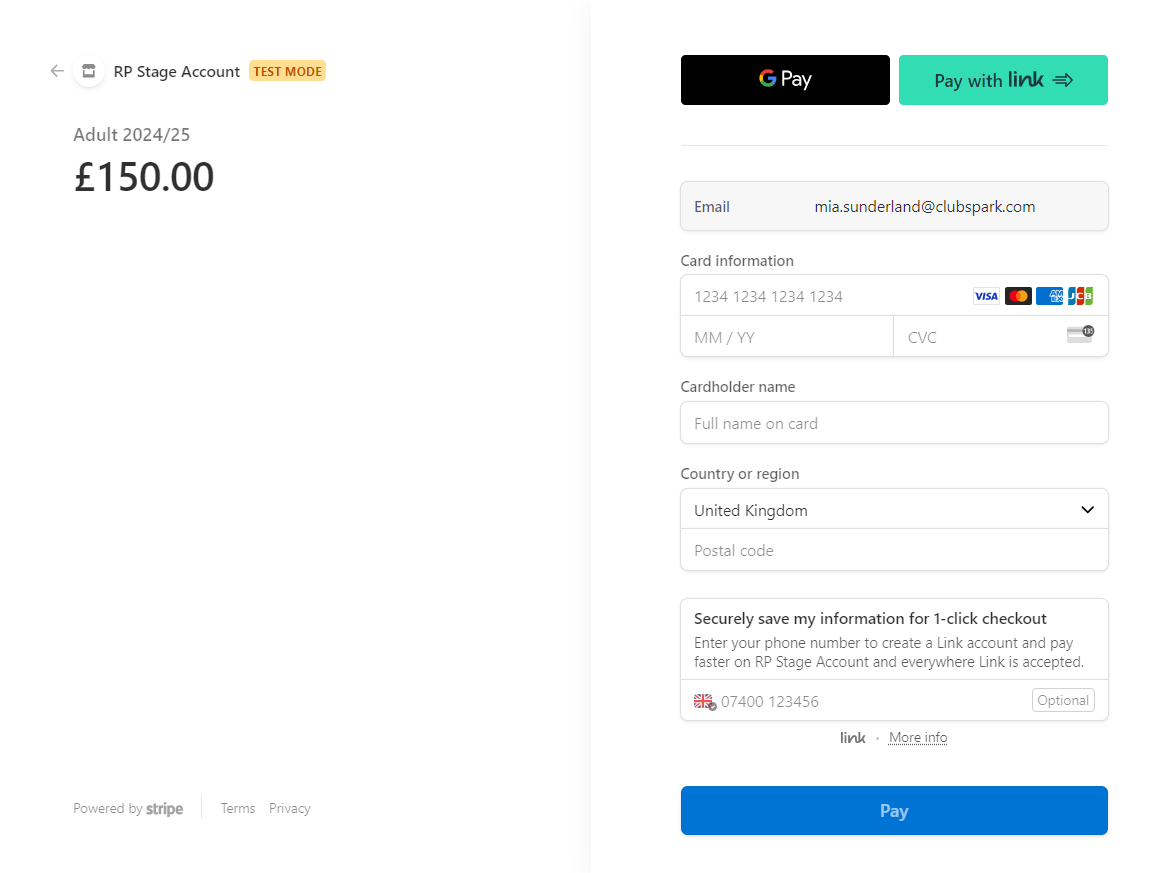Pay using the Google Pay button

785,80
